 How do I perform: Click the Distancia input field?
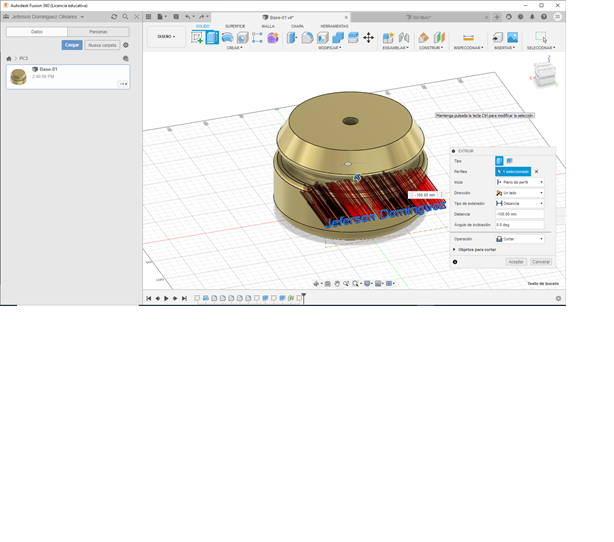(x=520, y=214)
